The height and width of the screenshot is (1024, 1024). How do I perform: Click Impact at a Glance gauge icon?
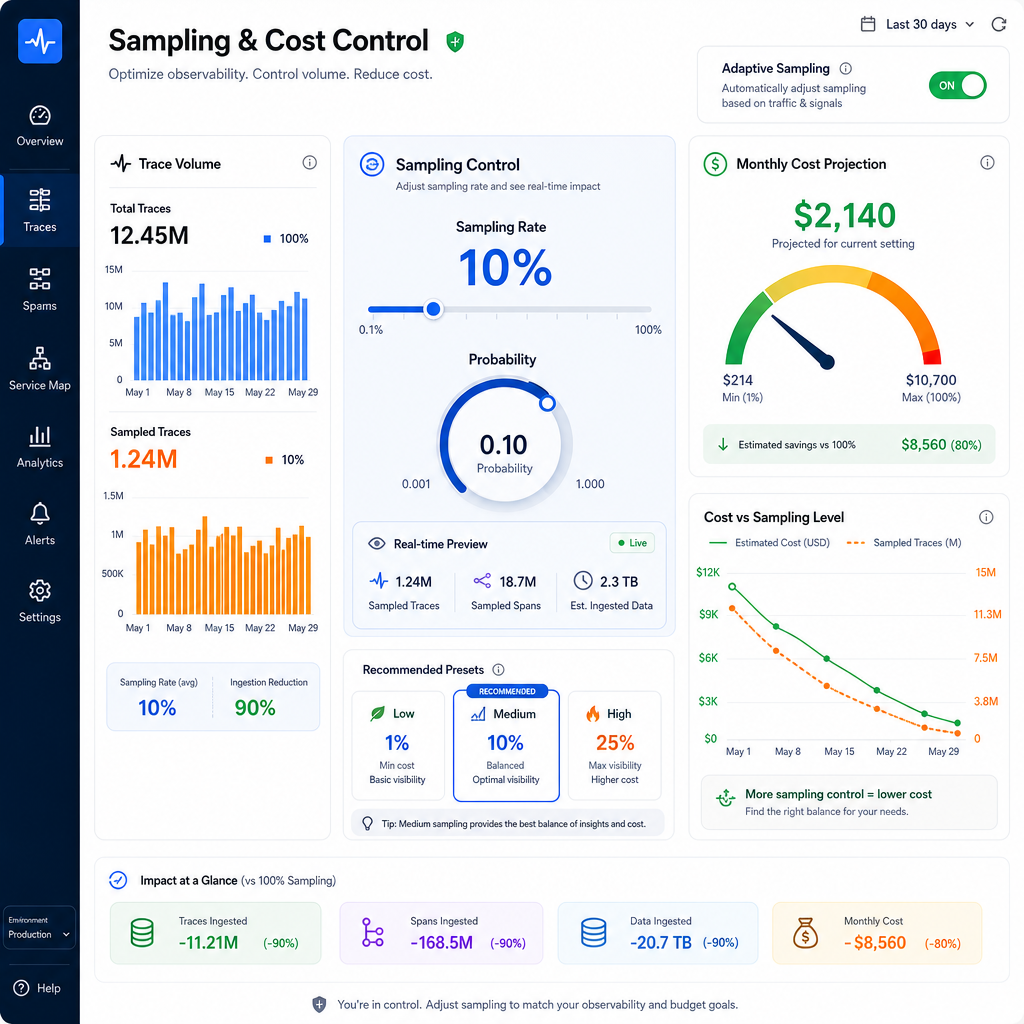pyautogui.click(x=118, y=880)
